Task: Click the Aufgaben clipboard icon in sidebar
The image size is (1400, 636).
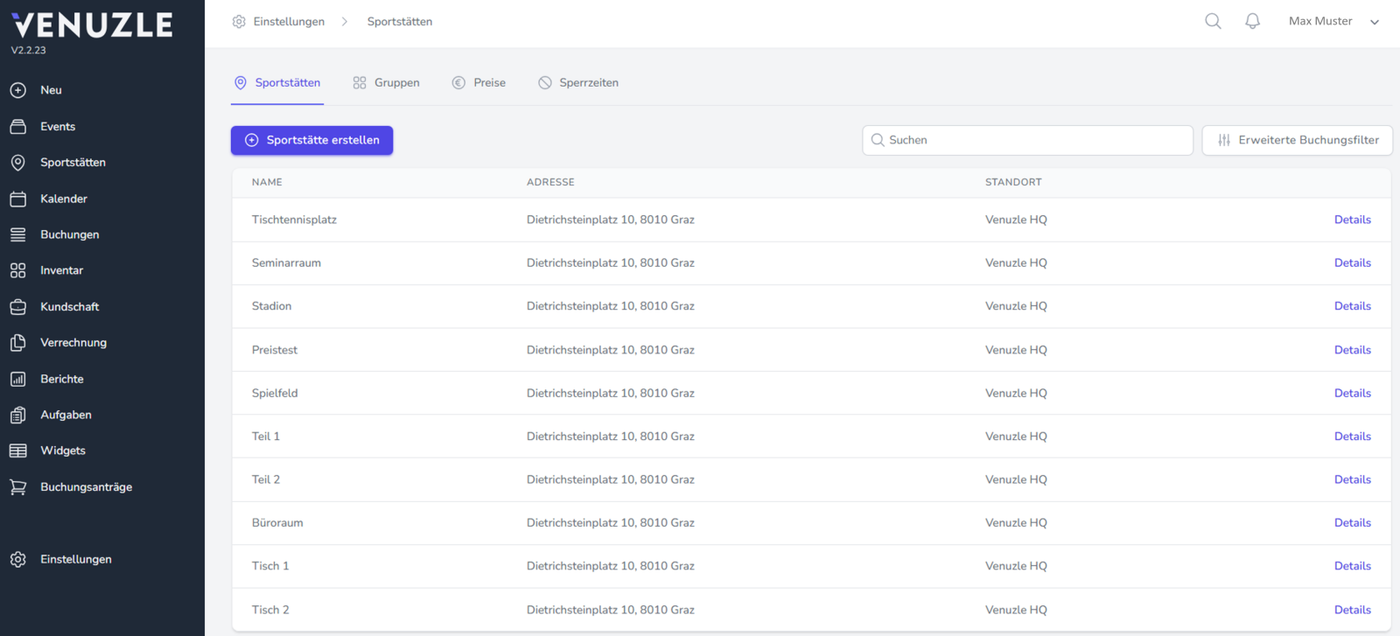Action: click(18, 415)
